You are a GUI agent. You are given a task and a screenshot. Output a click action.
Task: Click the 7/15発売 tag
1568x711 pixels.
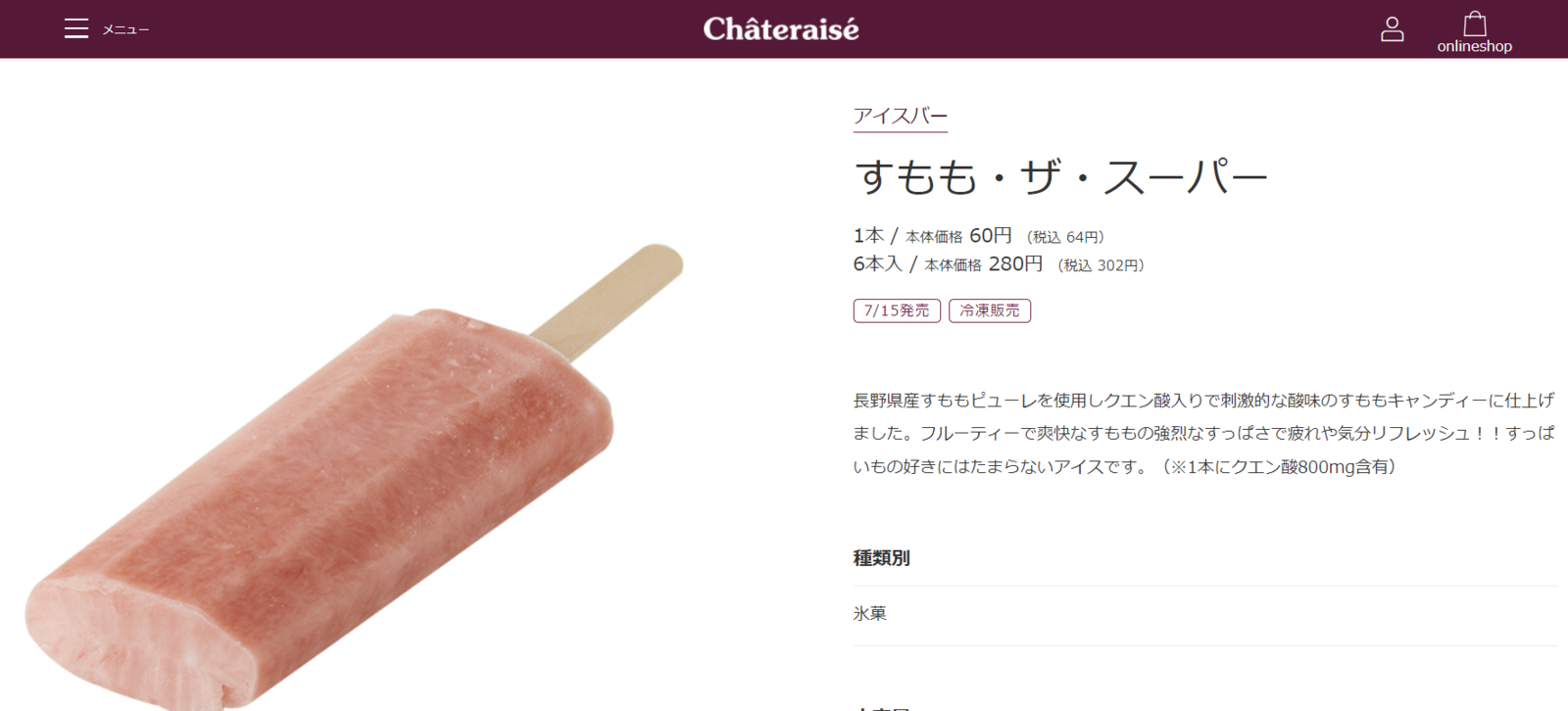897,310
